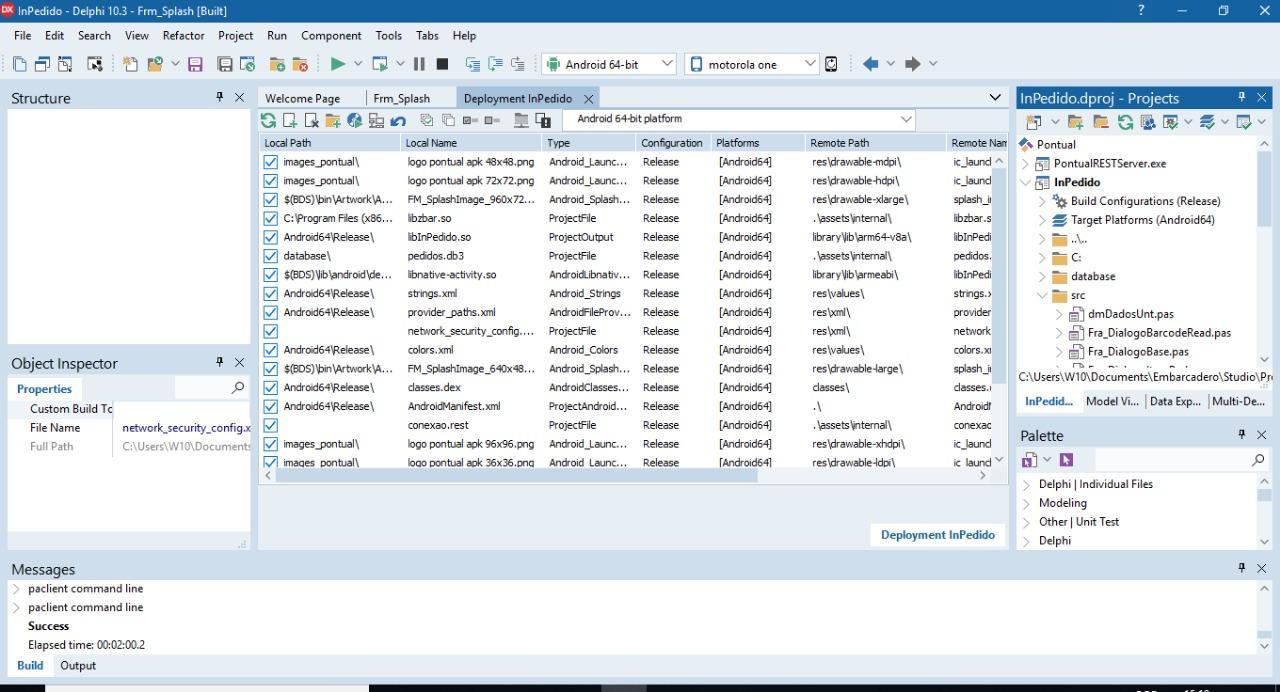Click the Add Featured Files folder icon
This screenshot has width=1280, height=692.
click(x=333, y=120)
